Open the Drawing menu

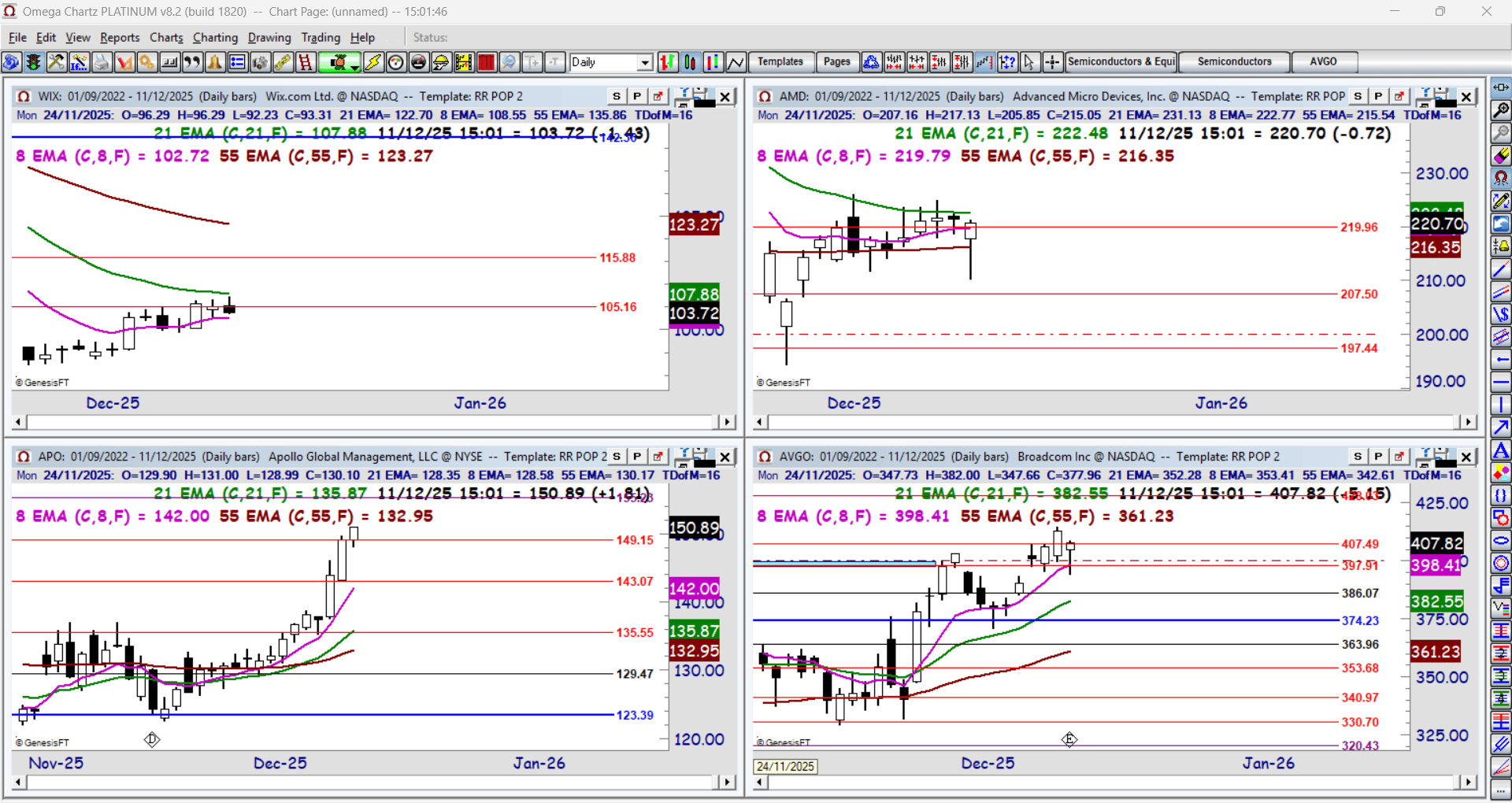point(269,37)
